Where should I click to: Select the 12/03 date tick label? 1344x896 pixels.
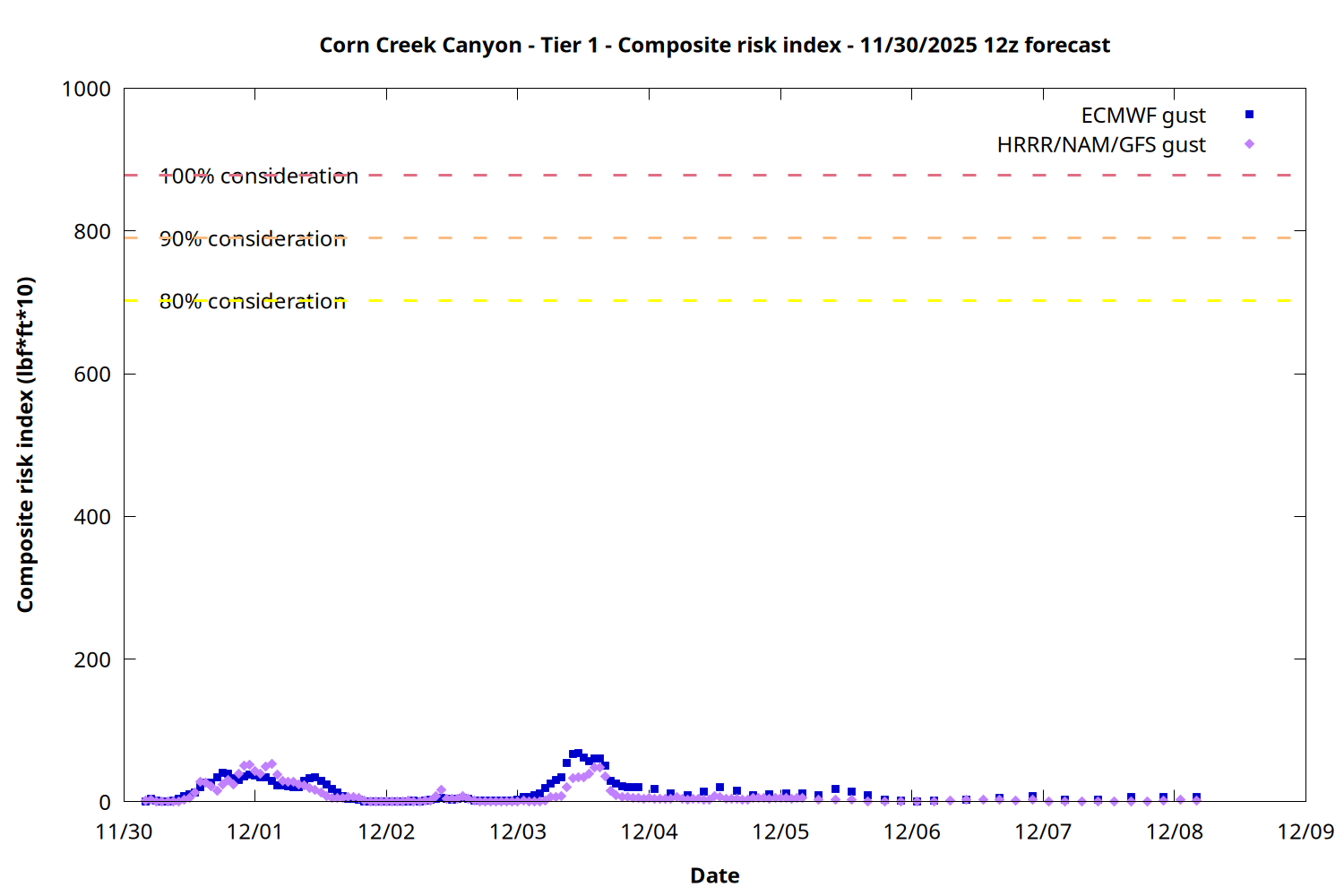coord(517,831)
